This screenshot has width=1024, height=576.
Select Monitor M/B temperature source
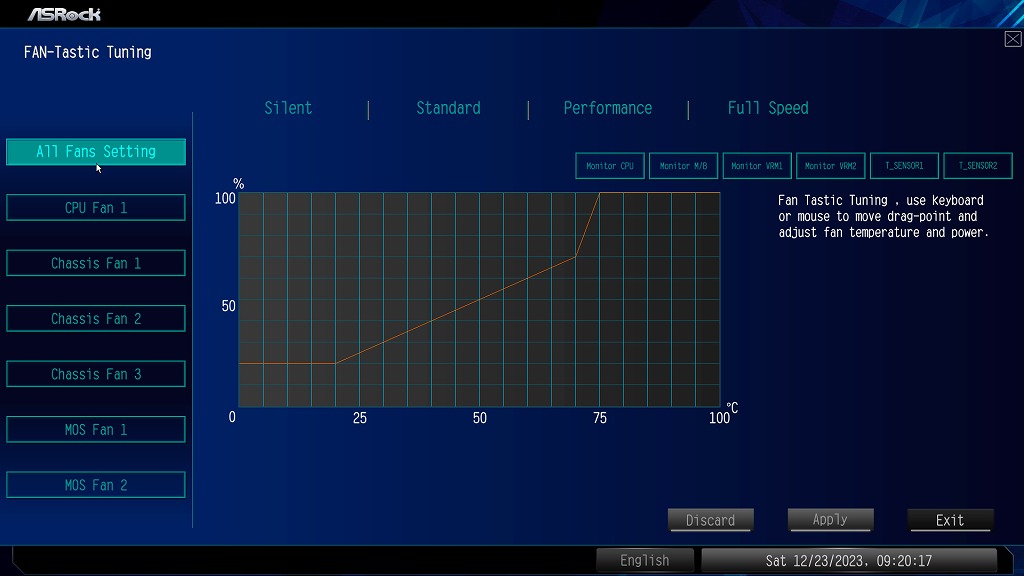coord(683,166)
